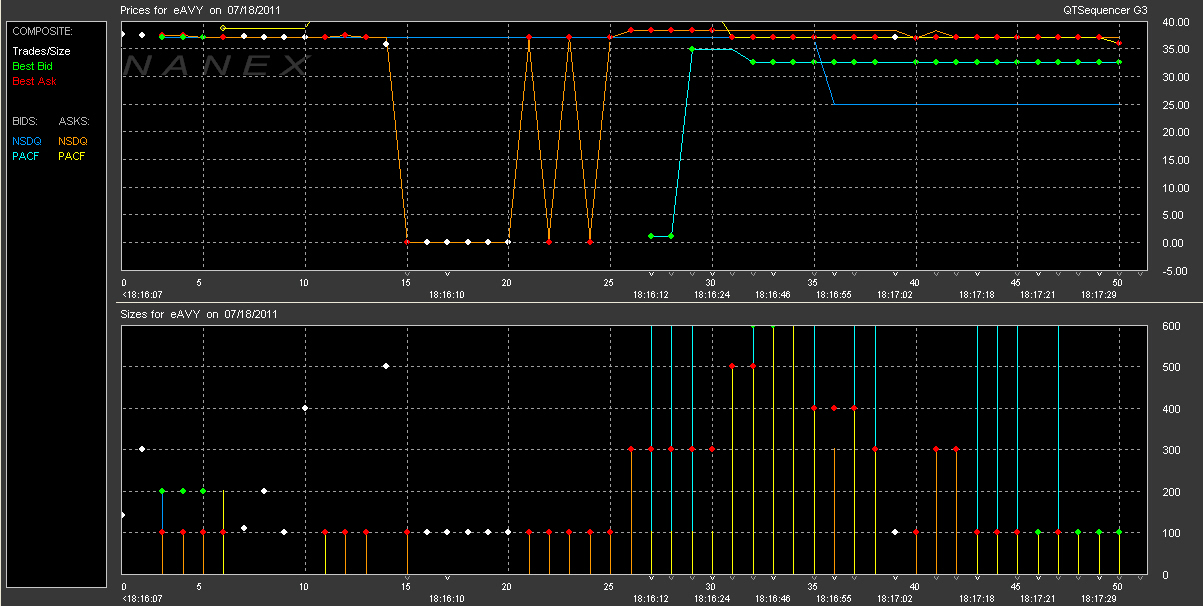Click the 18:16:46 timestamp under Sizes chart
Screen dimensions: 1203x606
coord(773,598)
